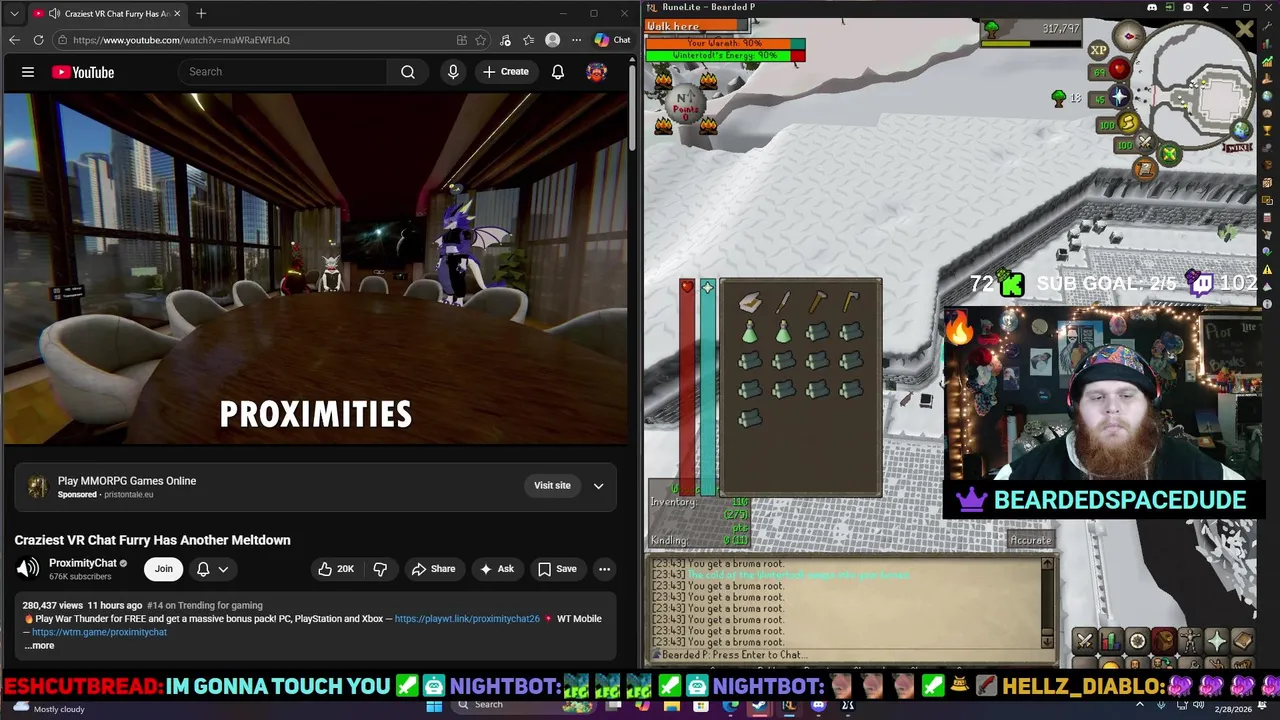Click the YouTube search input field
Screen dimensions: 1280x720
(283, 72)
